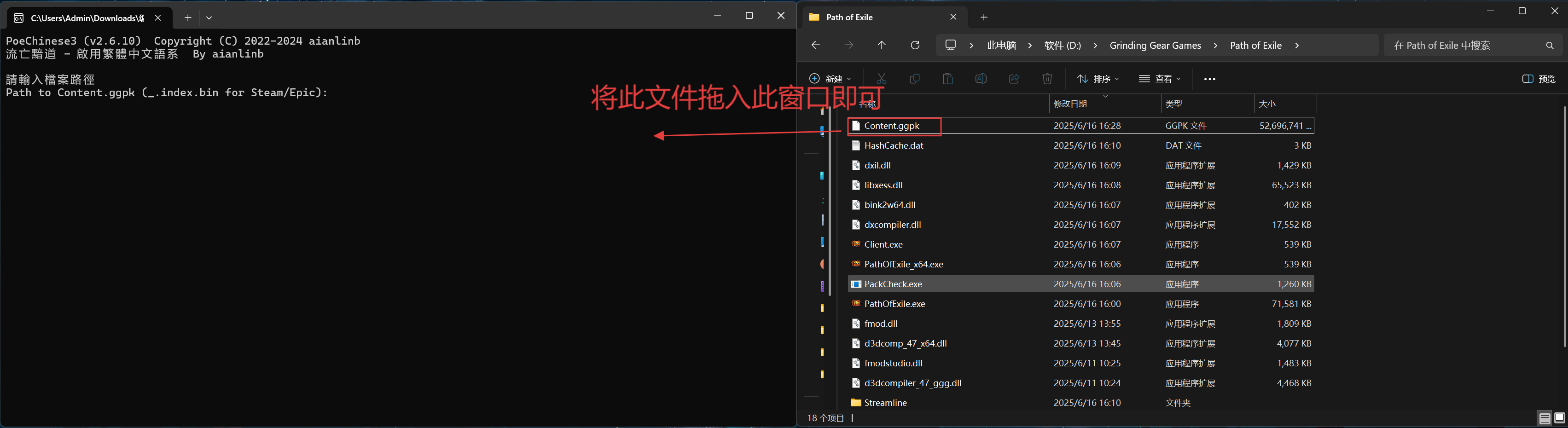Click the navigation pane scrollbar in Explorer

tap(830, 201)
